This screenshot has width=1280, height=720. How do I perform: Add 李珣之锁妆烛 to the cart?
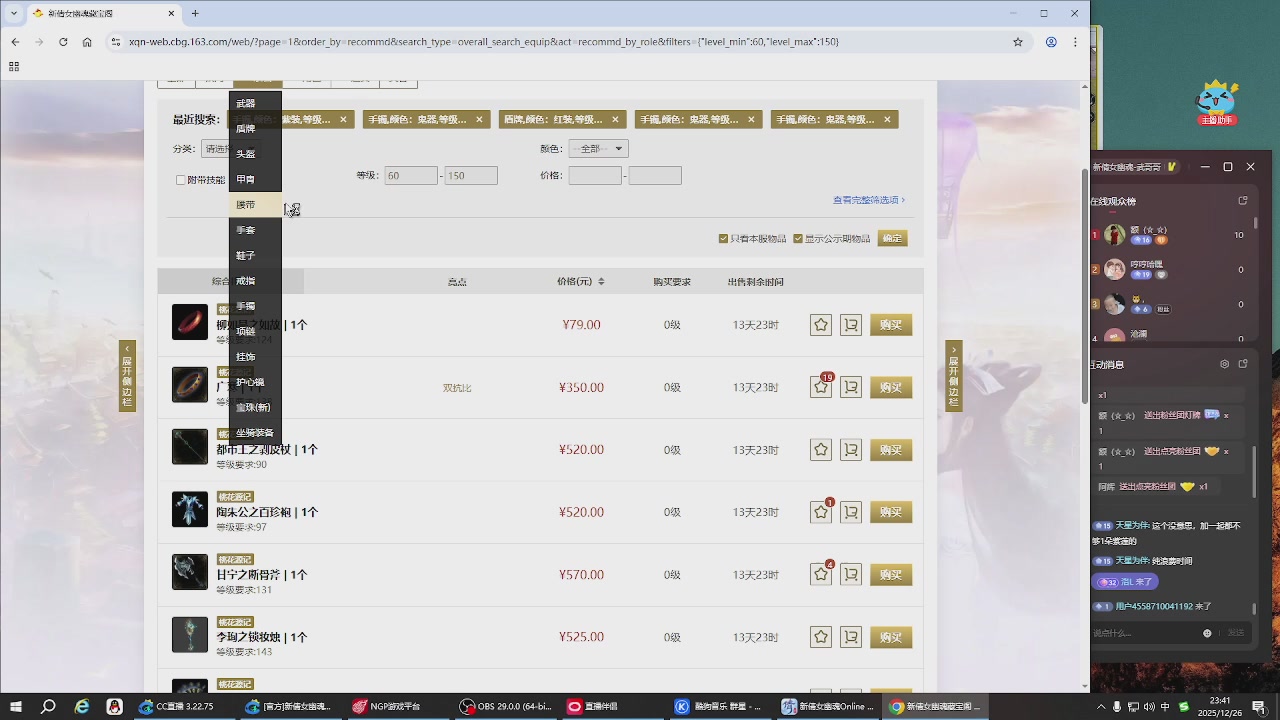pos(851,637)
